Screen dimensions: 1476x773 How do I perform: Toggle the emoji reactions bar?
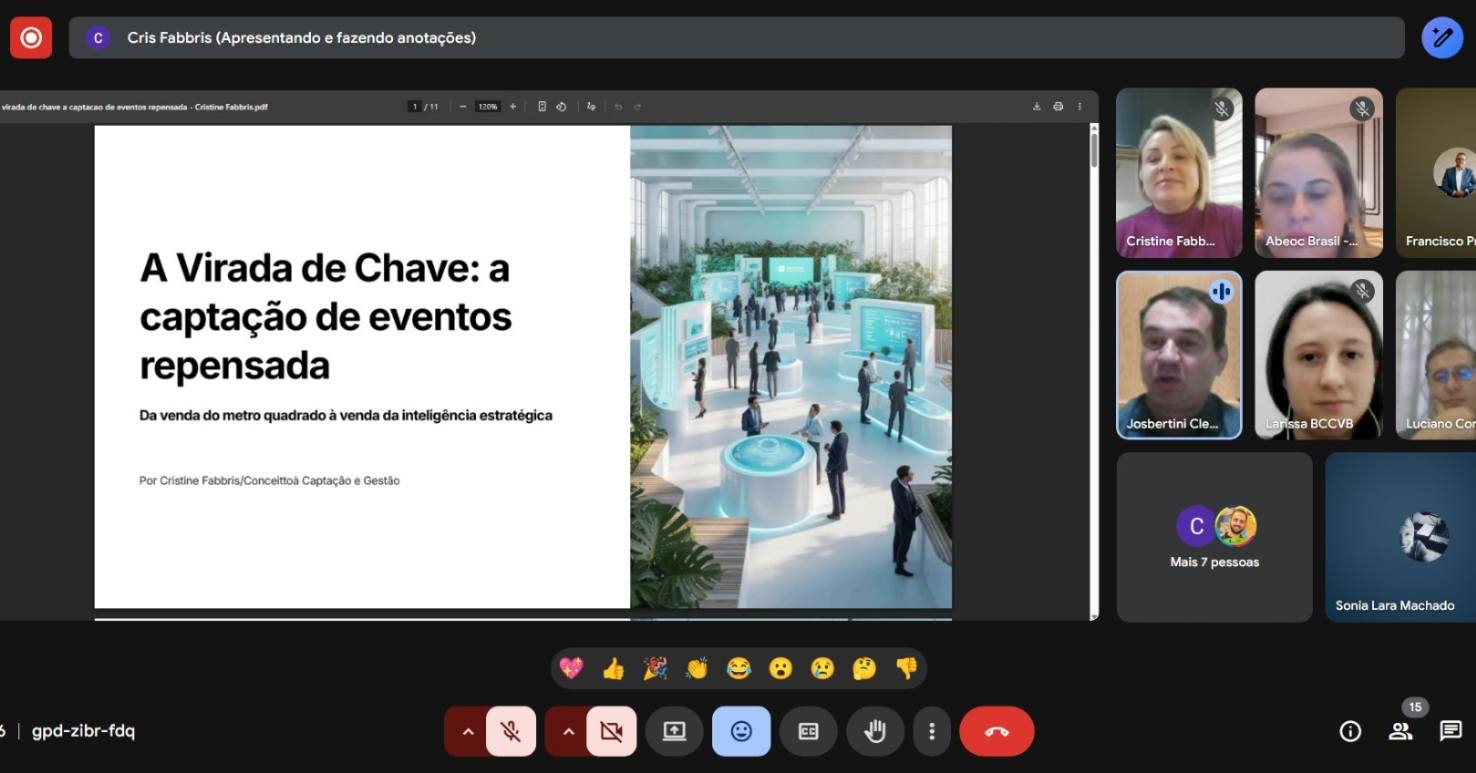(x=741, y=731)
